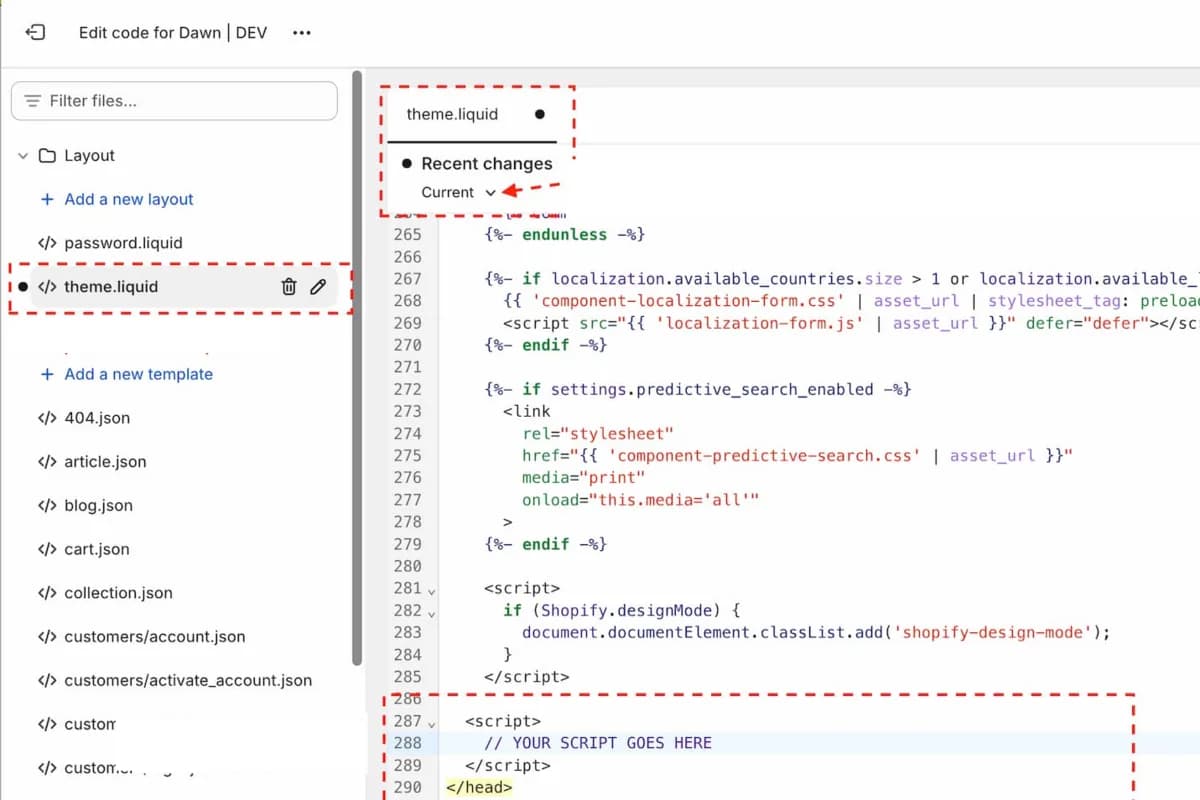
Task: Click the plus icon beside Add a new layout
Action: click(47, 199)
